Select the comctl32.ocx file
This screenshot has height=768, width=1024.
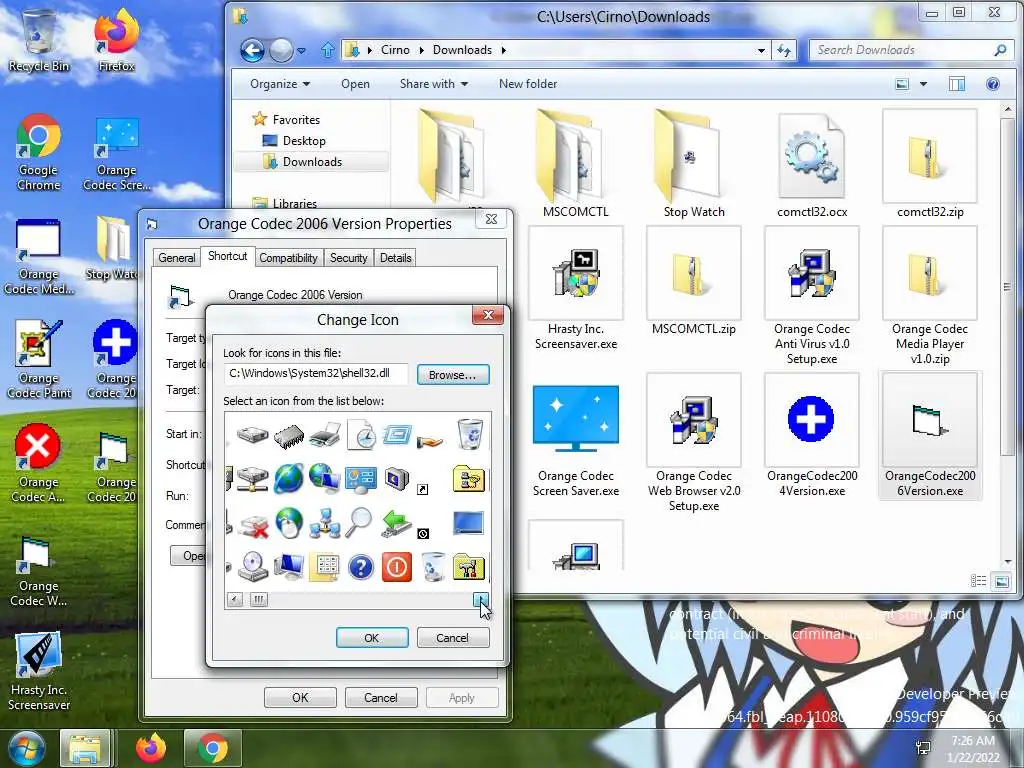pos(812,164)
